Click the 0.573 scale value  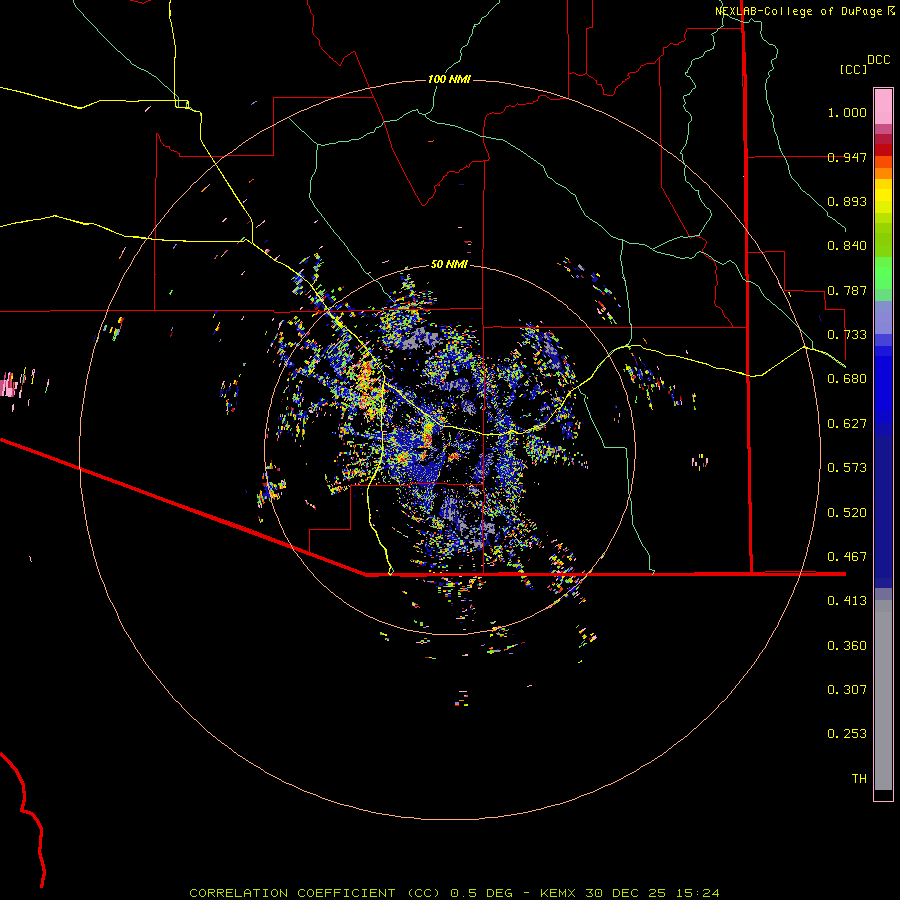[847, 468]
